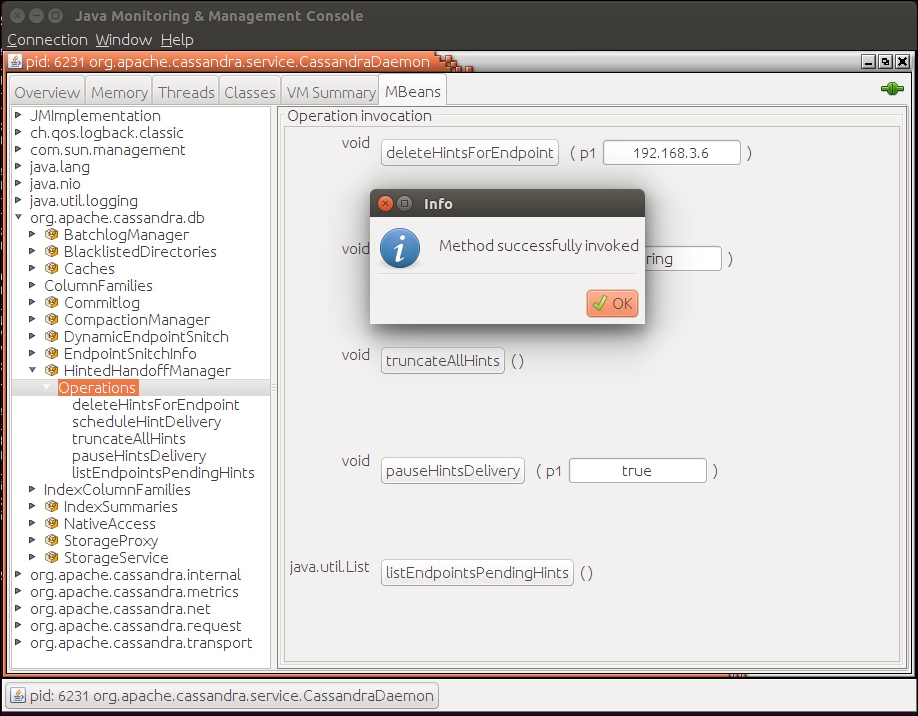Screen dimensions: 918x716
Task: Select truncateAllHints in the tree
Action: (129, 438)
